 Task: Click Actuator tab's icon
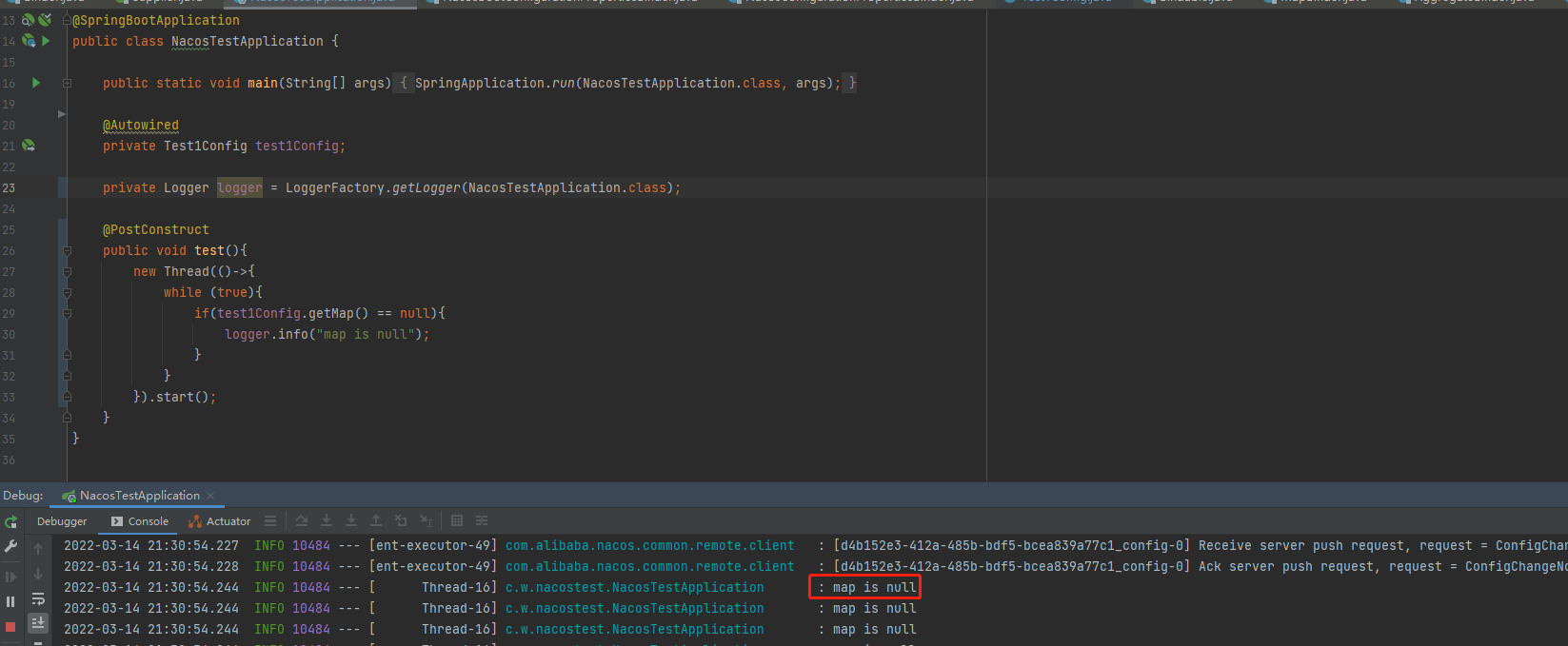click(195, 521)
